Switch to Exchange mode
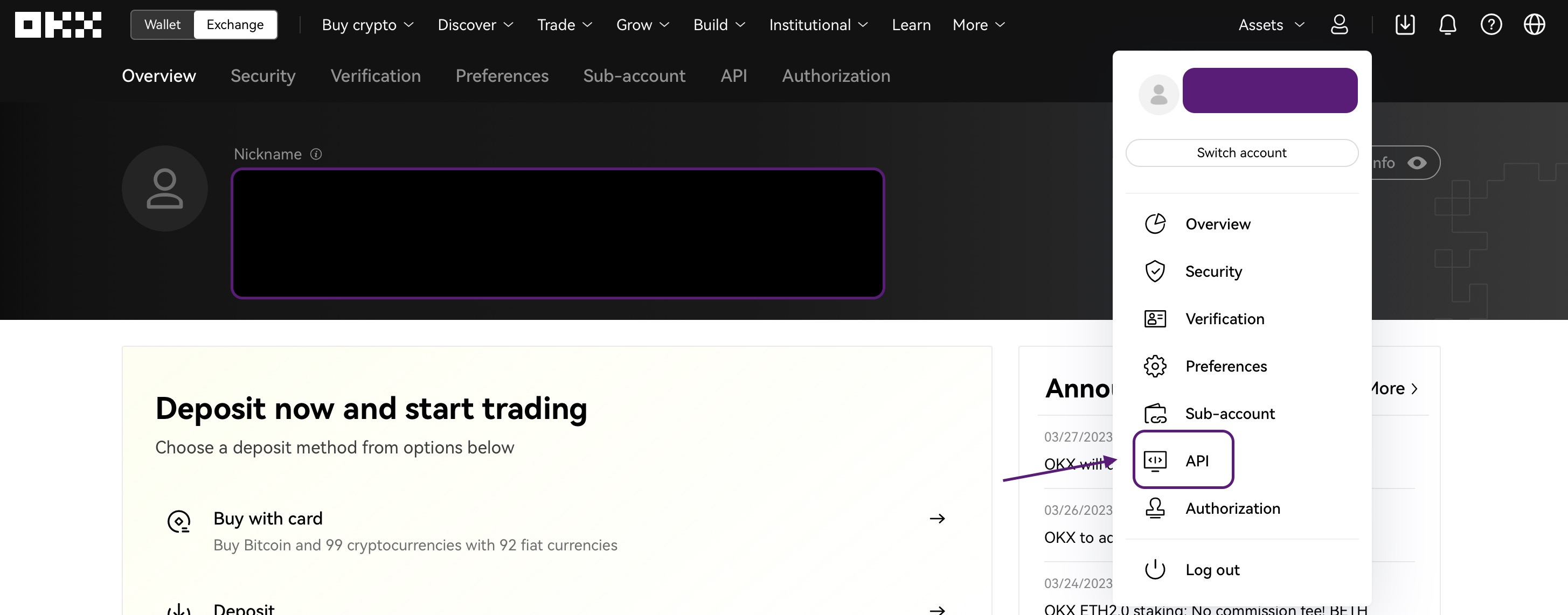The width and height of the screenshot is (1568, 615). [235, 25]
